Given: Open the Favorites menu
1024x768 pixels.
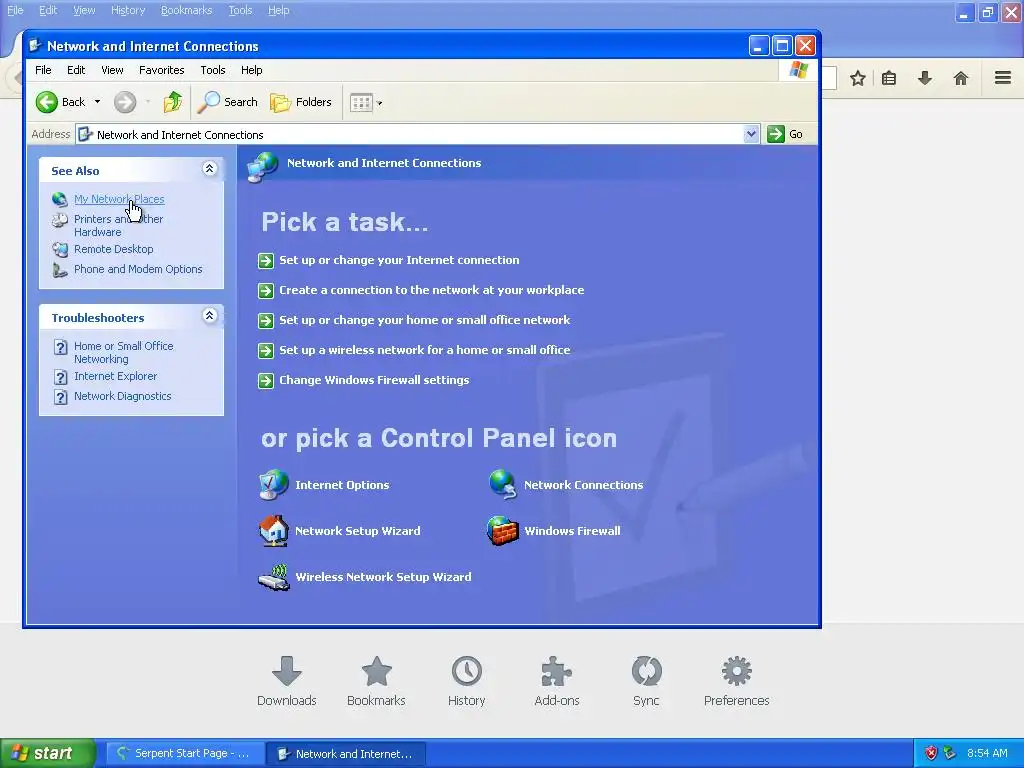Looking at the screenshot, I should (161, 70).
